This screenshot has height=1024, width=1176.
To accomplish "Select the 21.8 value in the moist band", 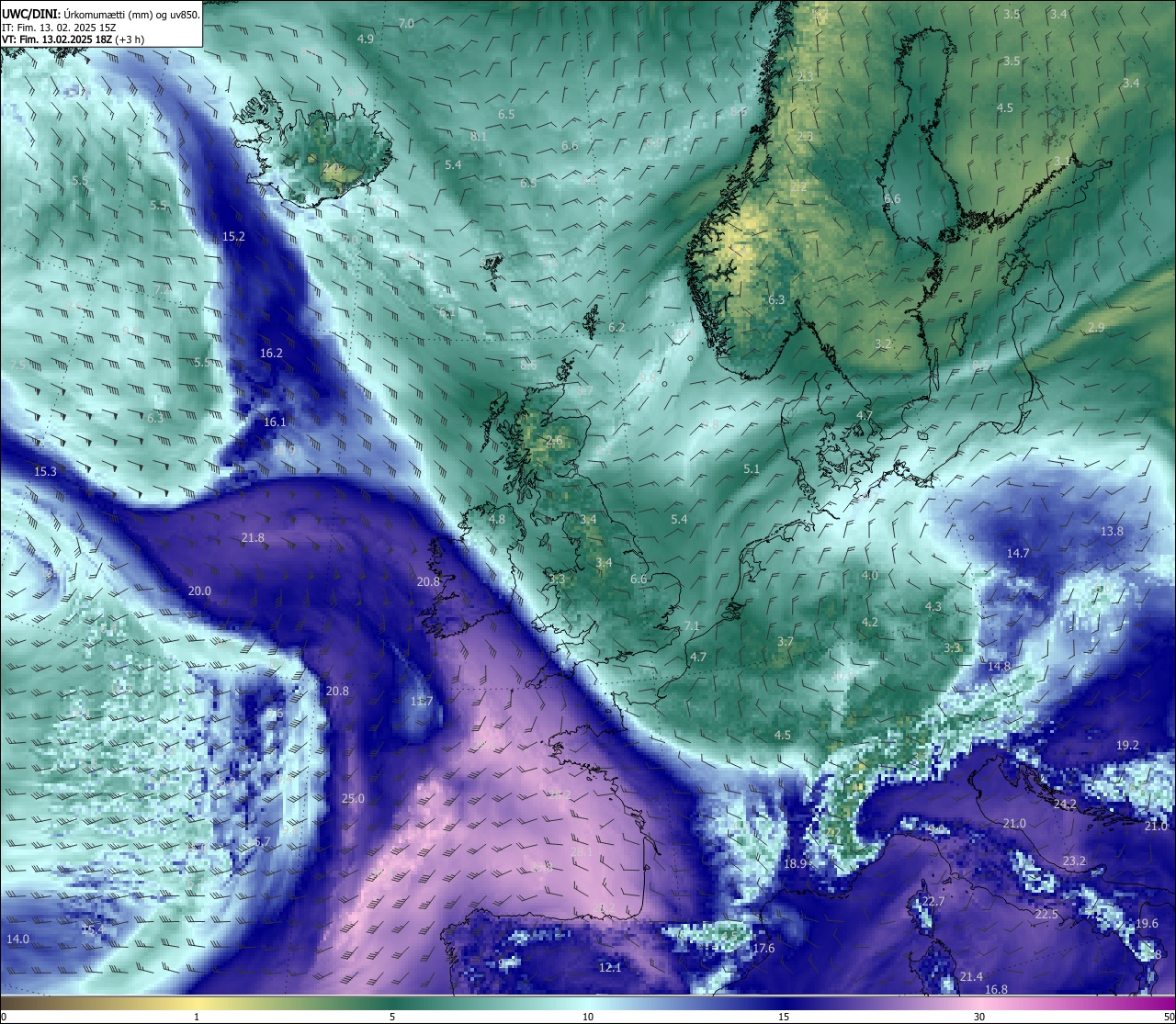I will point(253,537).
